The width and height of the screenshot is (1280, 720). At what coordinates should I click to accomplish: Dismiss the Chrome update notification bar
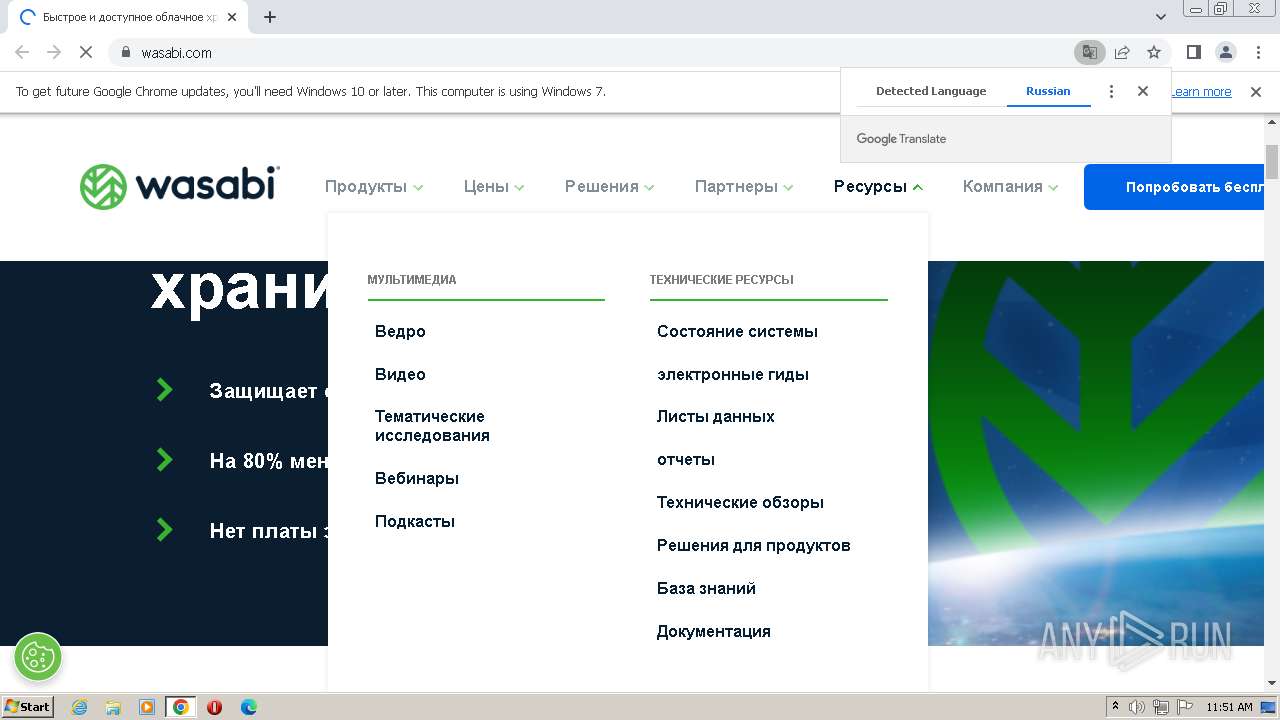click(1256, 91)
